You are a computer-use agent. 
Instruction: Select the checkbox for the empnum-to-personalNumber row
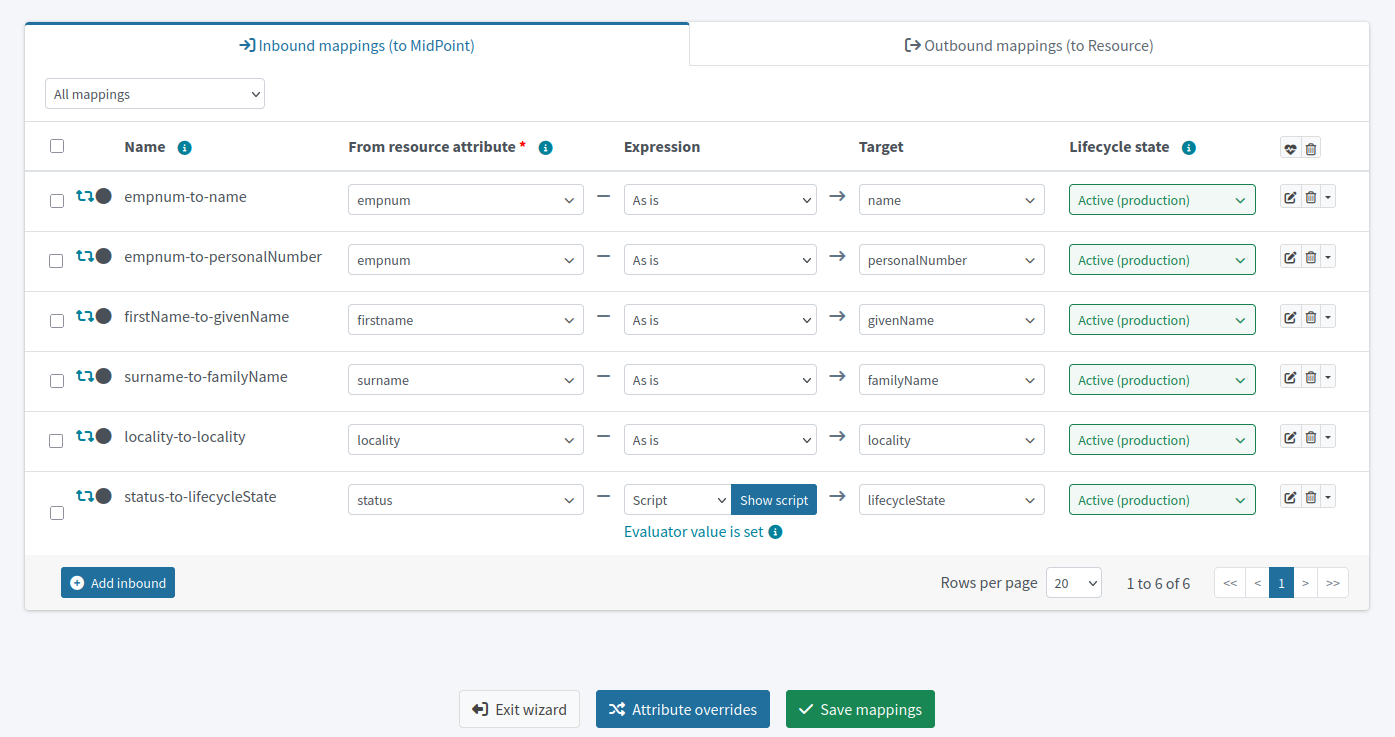point(57,262)
